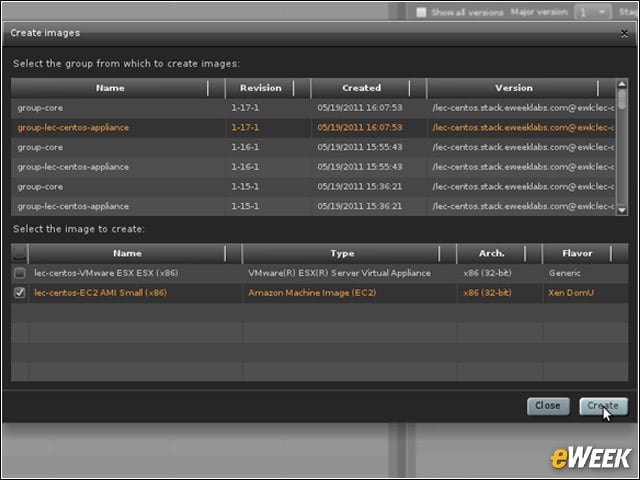Click the Create button
This screenshot has width=640, height=480.
603,406
